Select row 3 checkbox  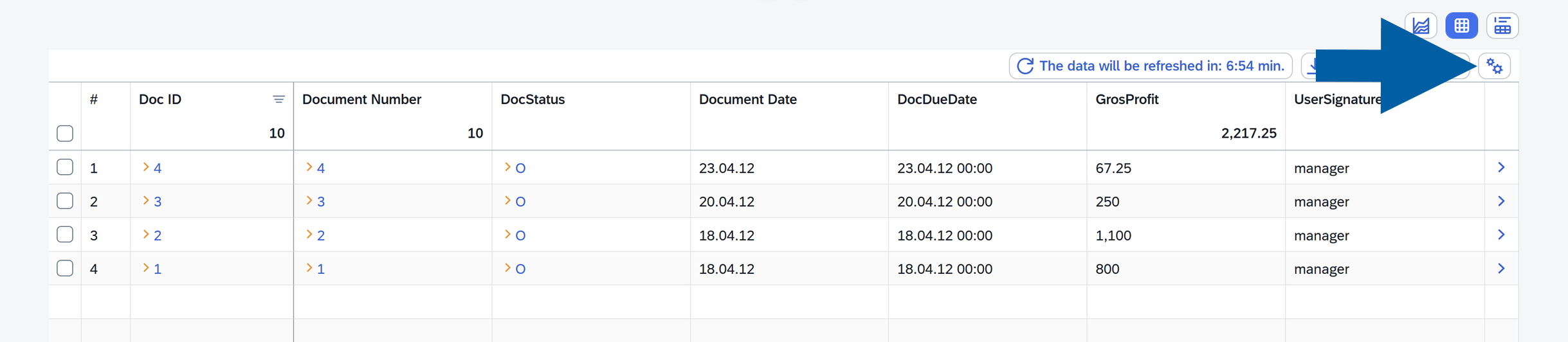(65, 235)
